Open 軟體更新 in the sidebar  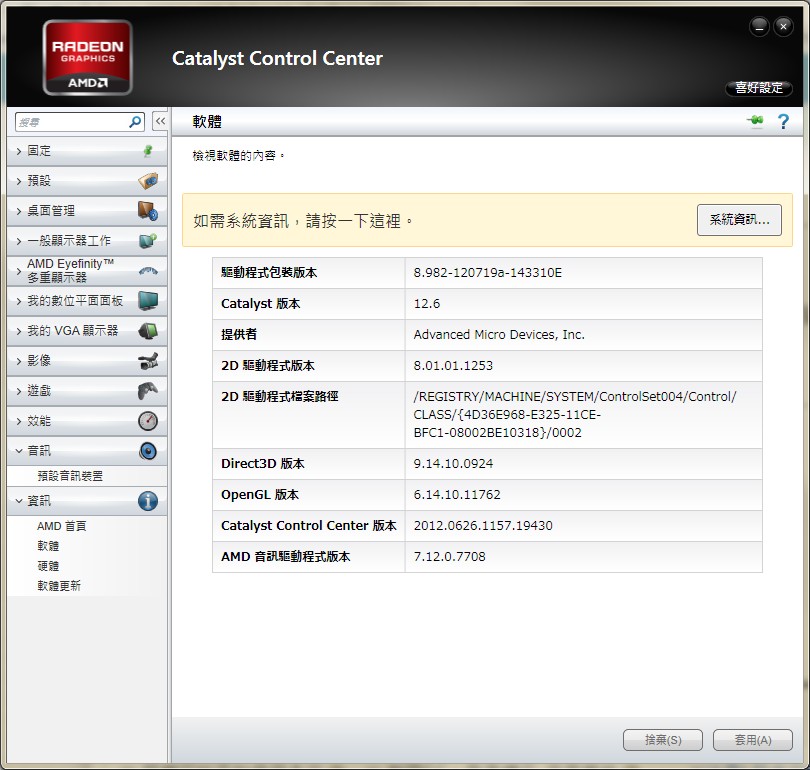[59, 586]
